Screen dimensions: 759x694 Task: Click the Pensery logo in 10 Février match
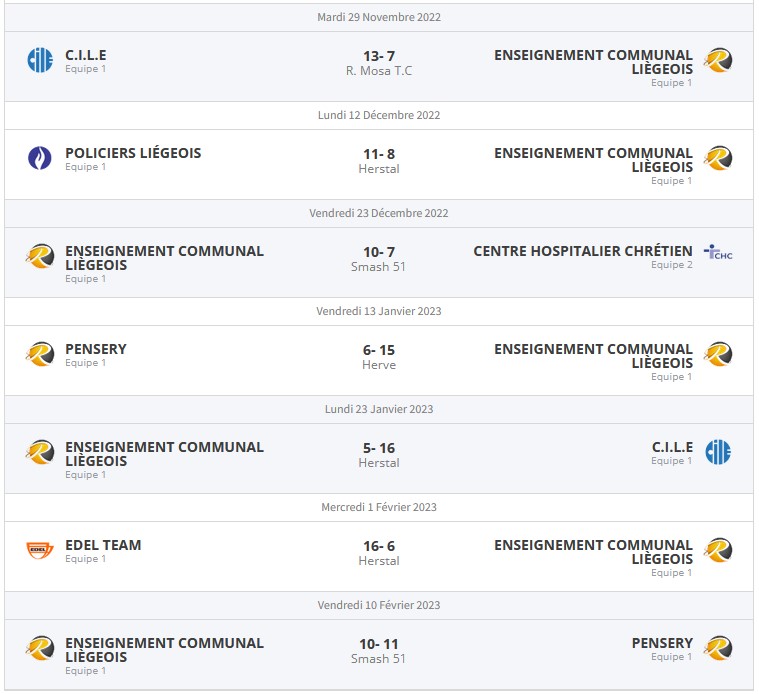click(718, 649)
